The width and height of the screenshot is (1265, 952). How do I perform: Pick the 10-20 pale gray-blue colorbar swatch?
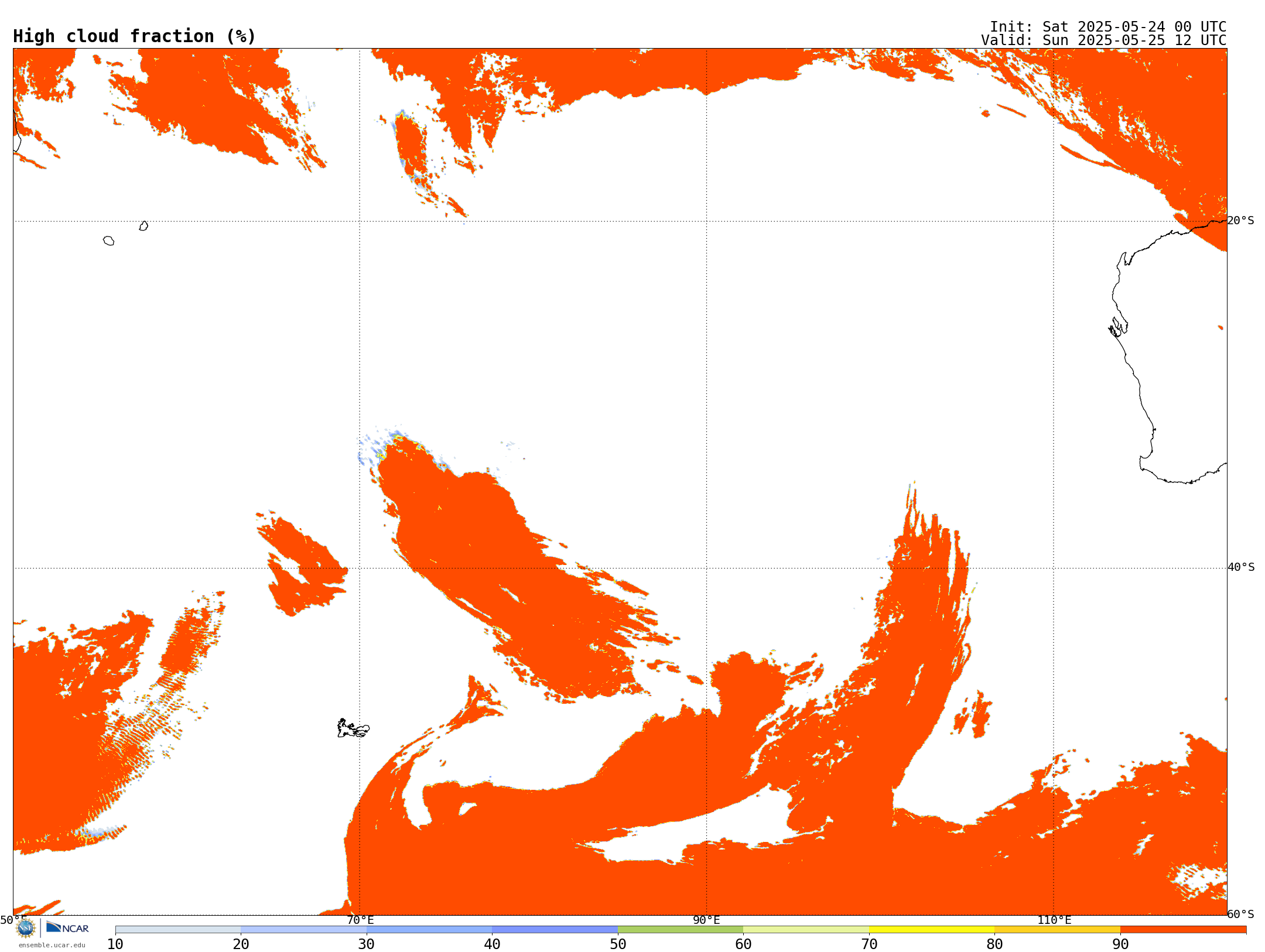pyautogui.click(x=178, y=930)
